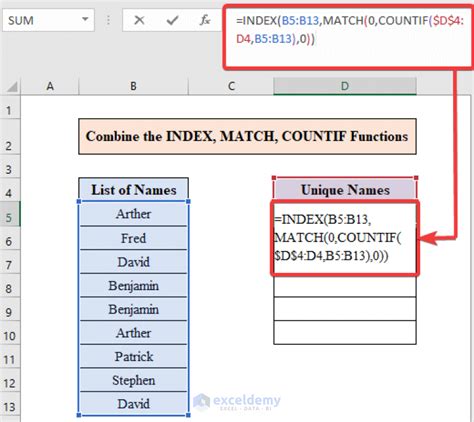474x422 pixels.
Task: Select empty cell D10 under Unique Names
Action: [x=345, y=333]
